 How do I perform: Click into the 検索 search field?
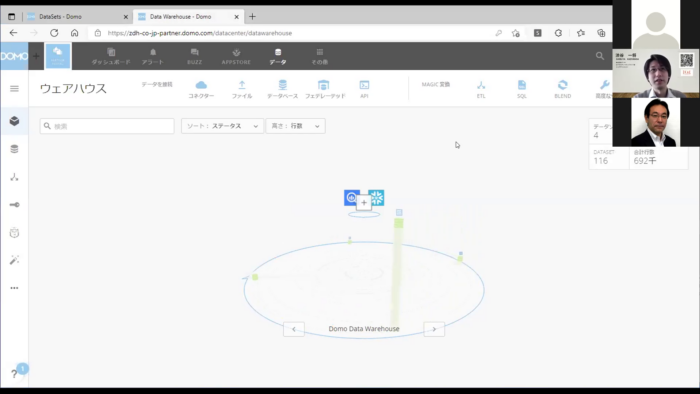107,126
